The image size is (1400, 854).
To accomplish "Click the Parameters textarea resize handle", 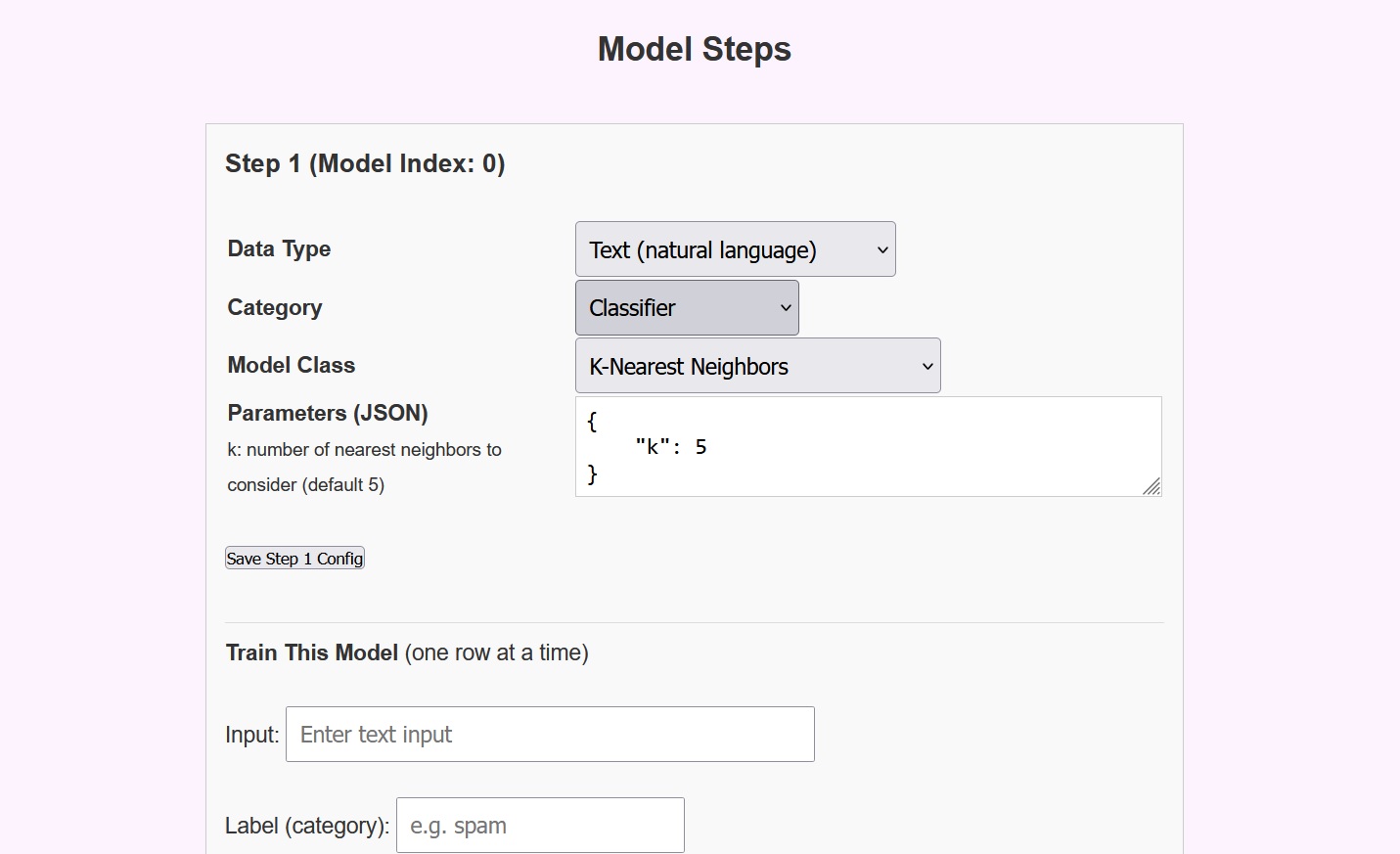I will pos(1152,486).
